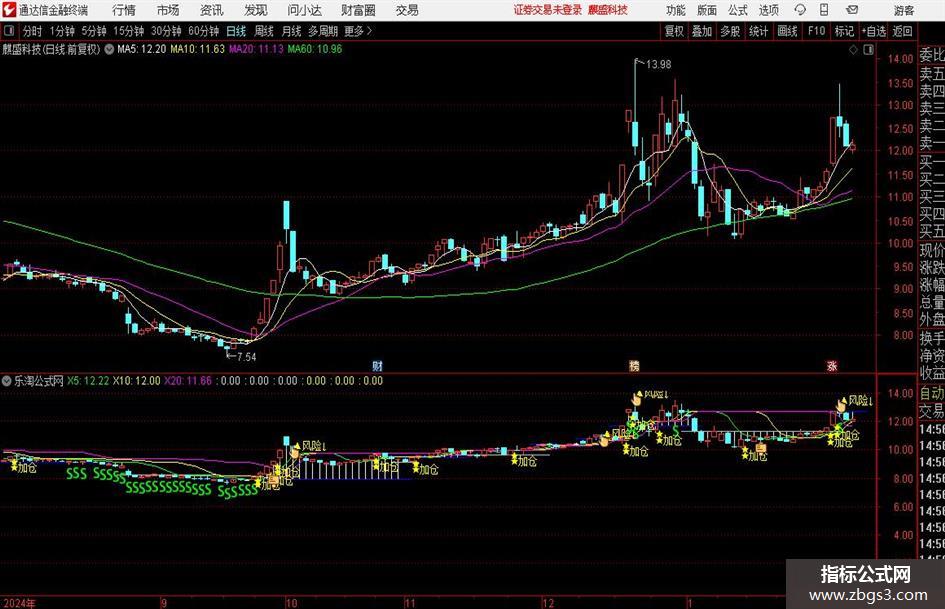Open the 多周期 multi-period view
This screenshot has height=609, width=945.
click(x=323, y=31)
